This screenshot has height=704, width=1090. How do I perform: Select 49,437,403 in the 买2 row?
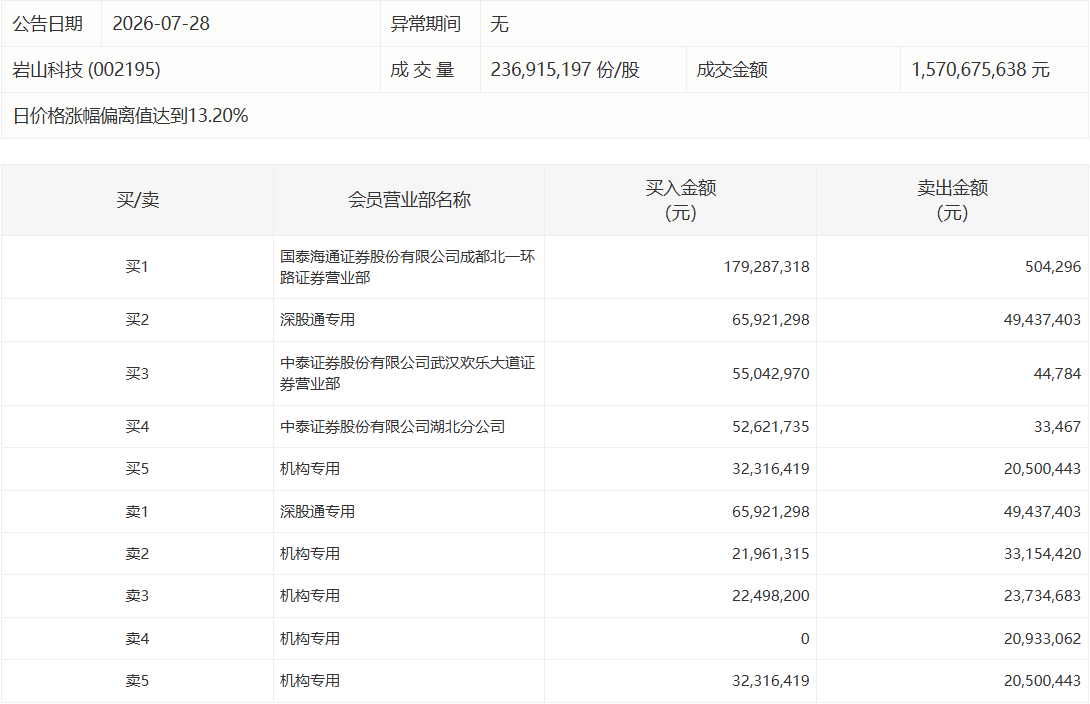point(1042,320)
